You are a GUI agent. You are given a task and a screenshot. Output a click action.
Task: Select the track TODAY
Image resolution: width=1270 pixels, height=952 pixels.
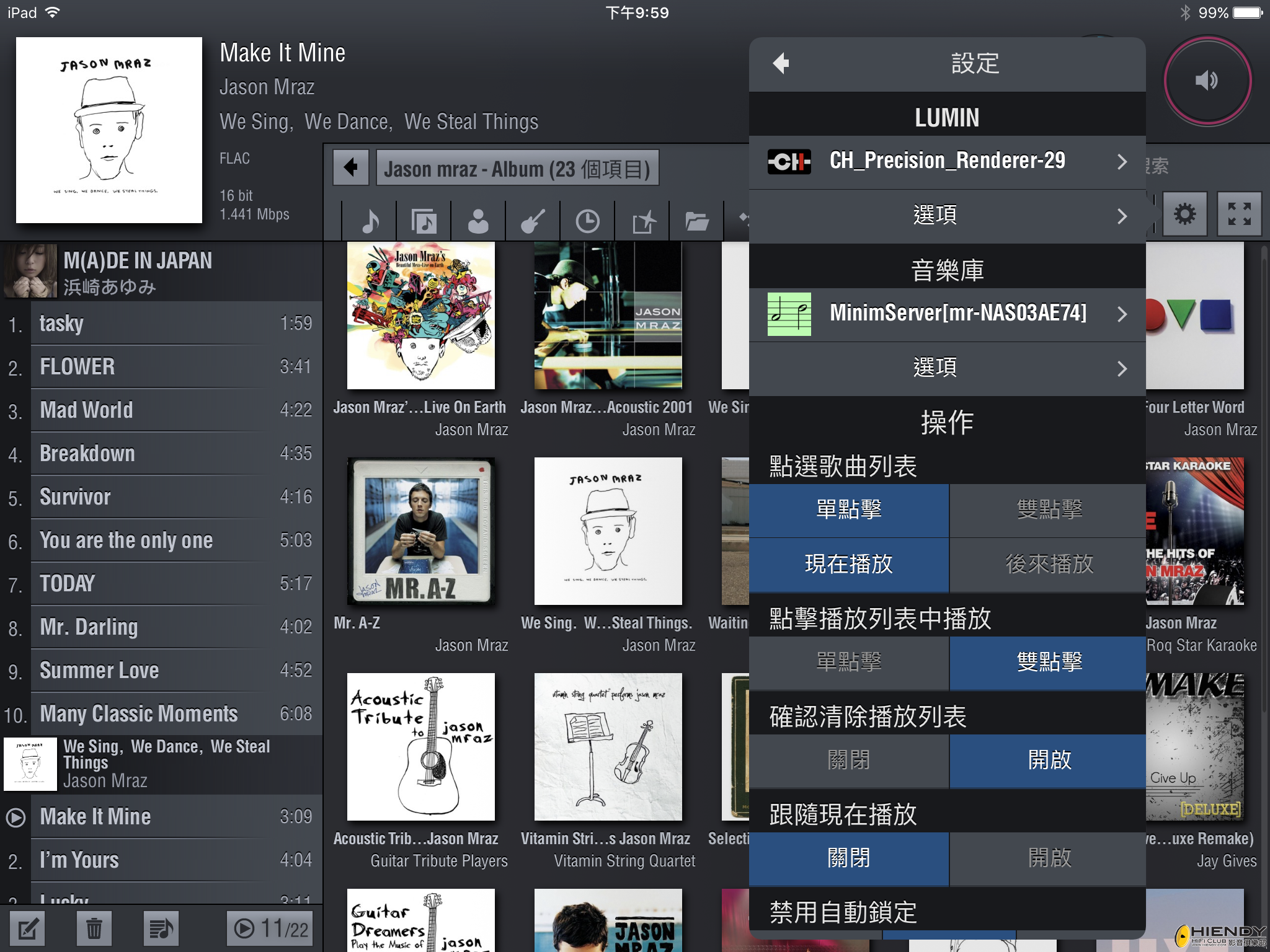click(x=161, y=584)
